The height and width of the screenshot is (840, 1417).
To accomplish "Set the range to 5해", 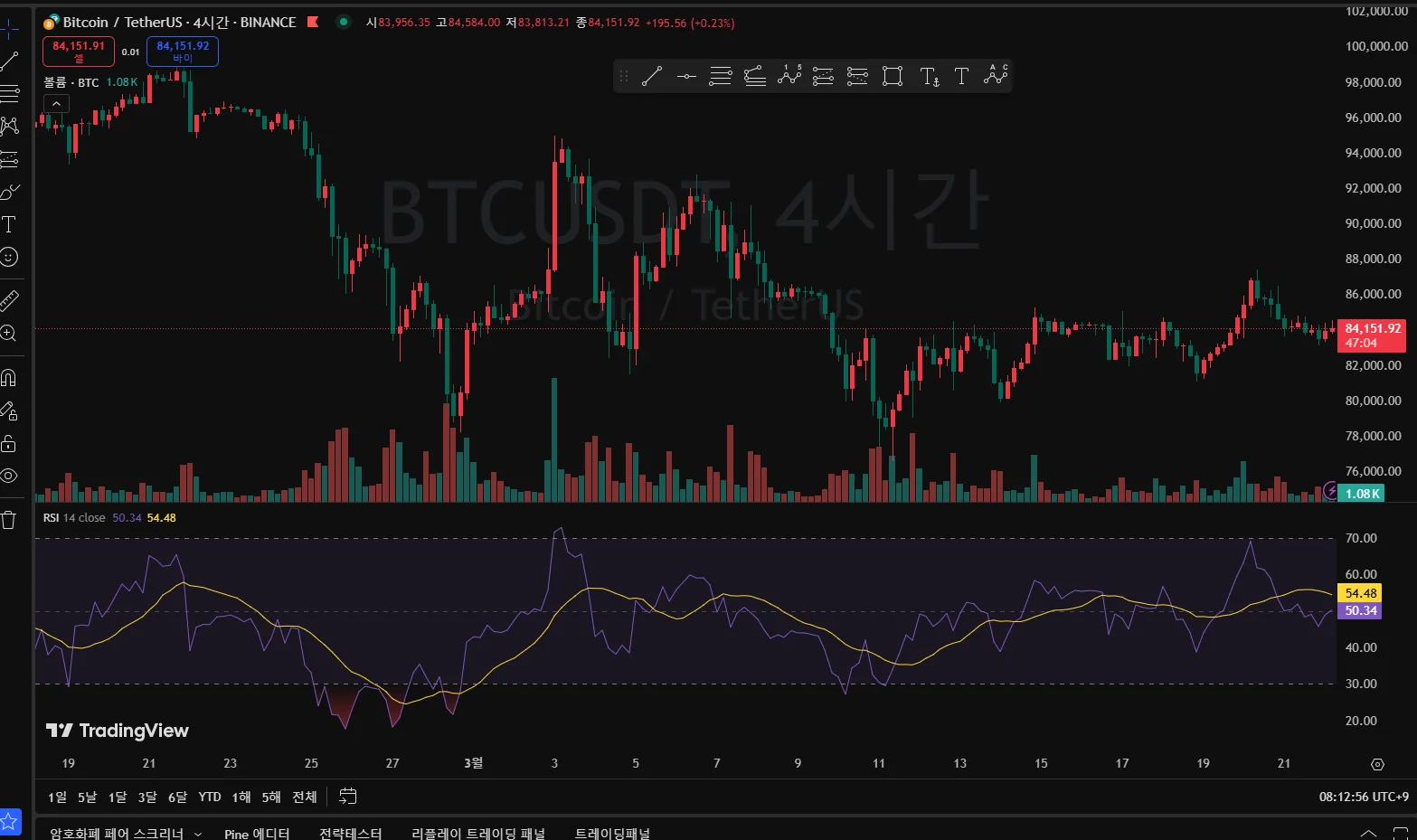I will [271, 797].
